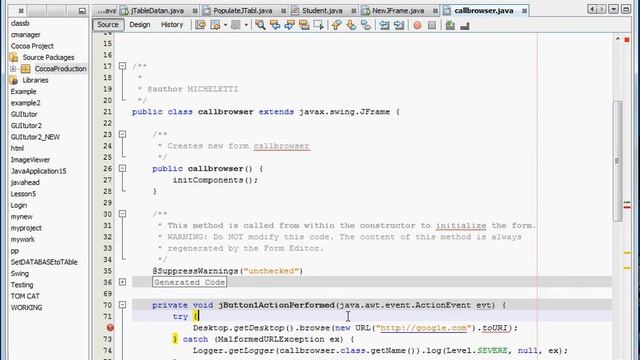This screenshot has height=360, width=640.
Task: Collapse the callbrowser constructor fold
Action: (x=122, y=168)
